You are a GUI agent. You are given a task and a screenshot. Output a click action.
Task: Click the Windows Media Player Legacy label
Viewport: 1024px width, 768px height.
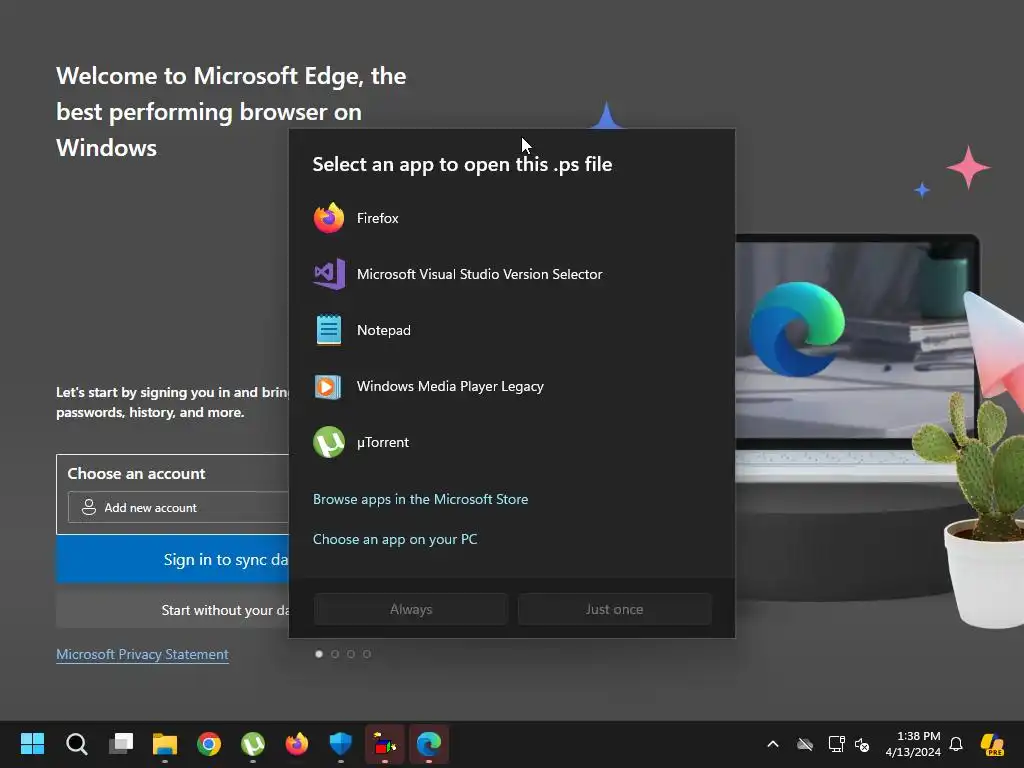(450, 387)
